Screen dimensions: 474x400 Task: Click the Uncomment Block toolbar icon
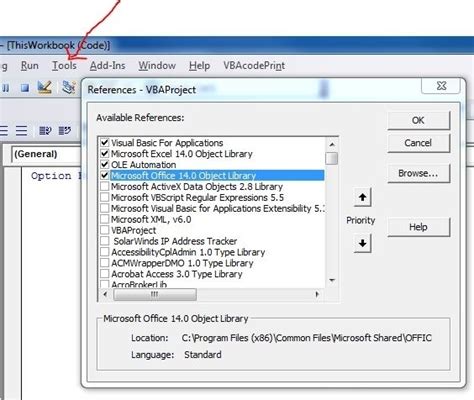(x=65, y=131)
